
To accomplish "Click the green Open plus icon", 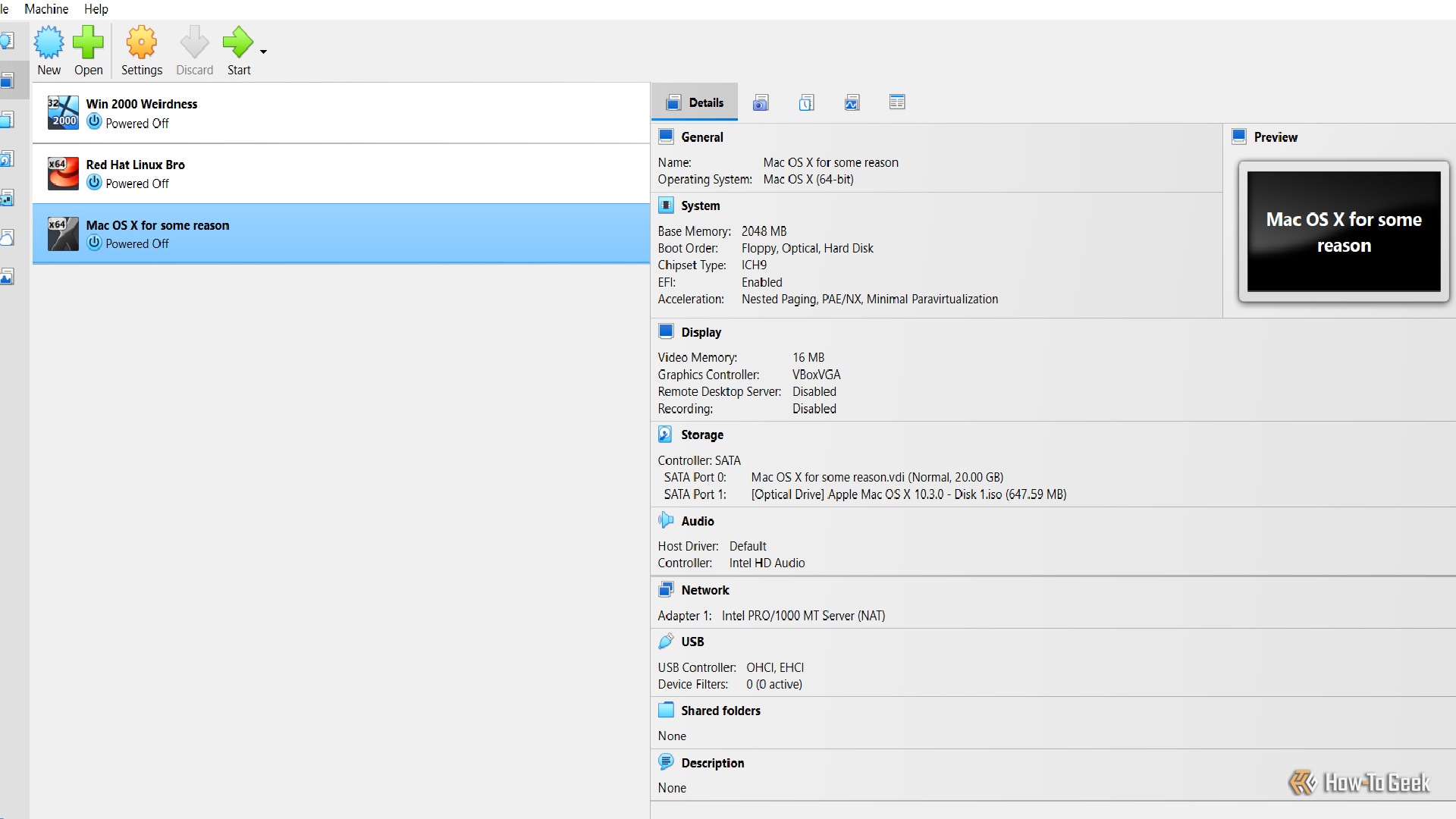I will pos(88,42).
